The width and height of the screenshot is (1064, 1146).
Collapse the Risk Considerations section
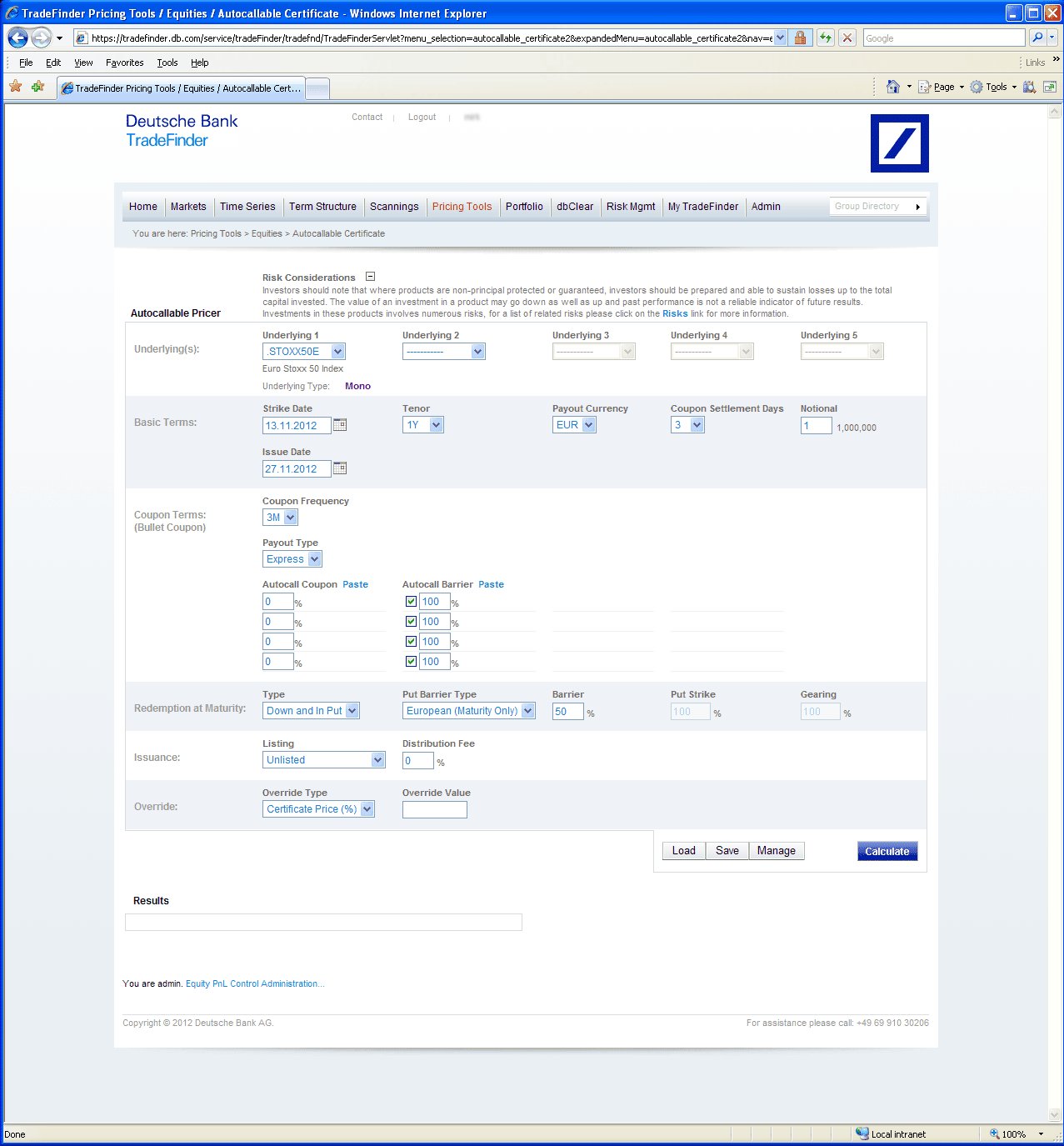[371, 277]
